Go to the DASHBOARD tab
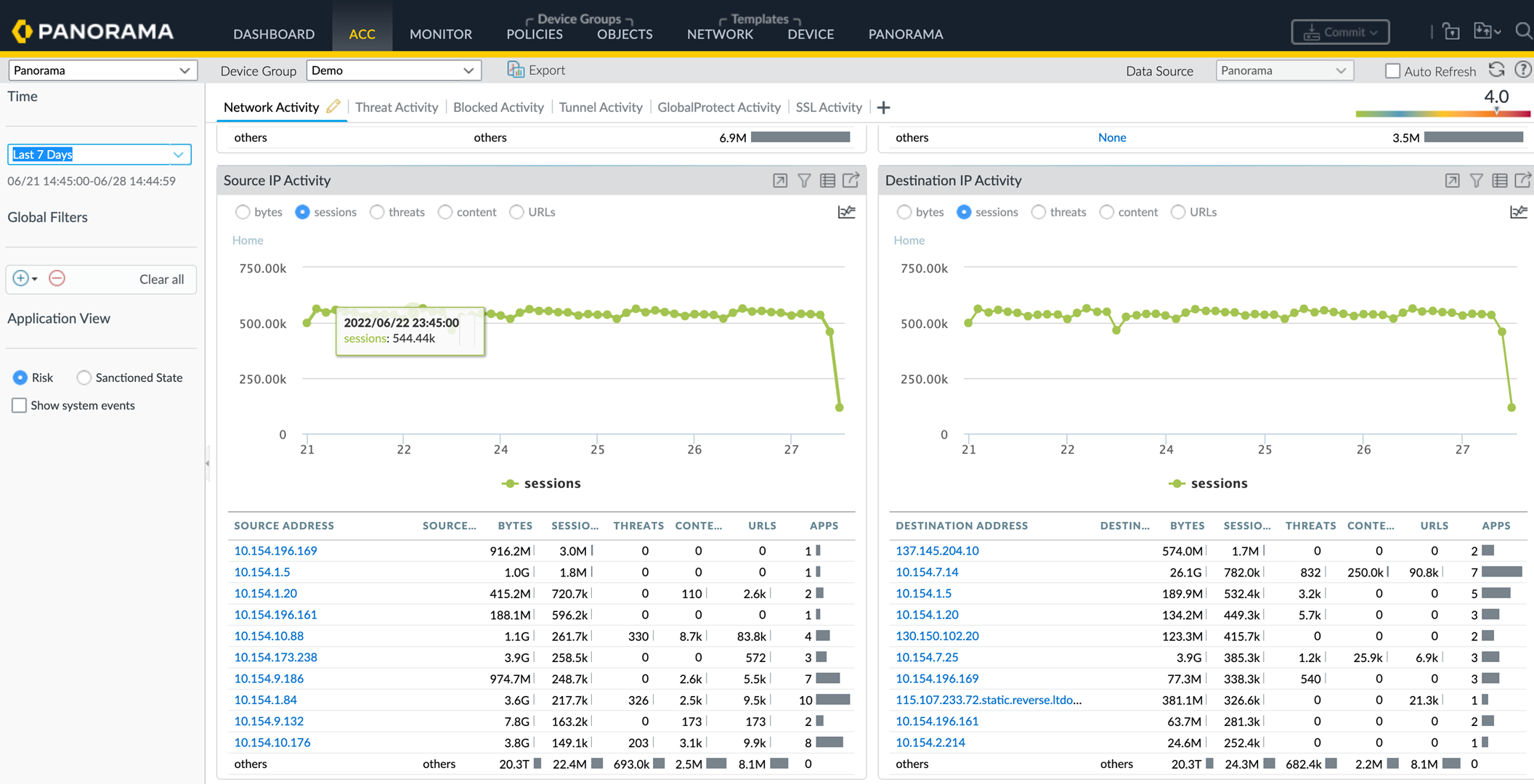The height and width of the screenshot is (784, 1534). click(274, 34)
